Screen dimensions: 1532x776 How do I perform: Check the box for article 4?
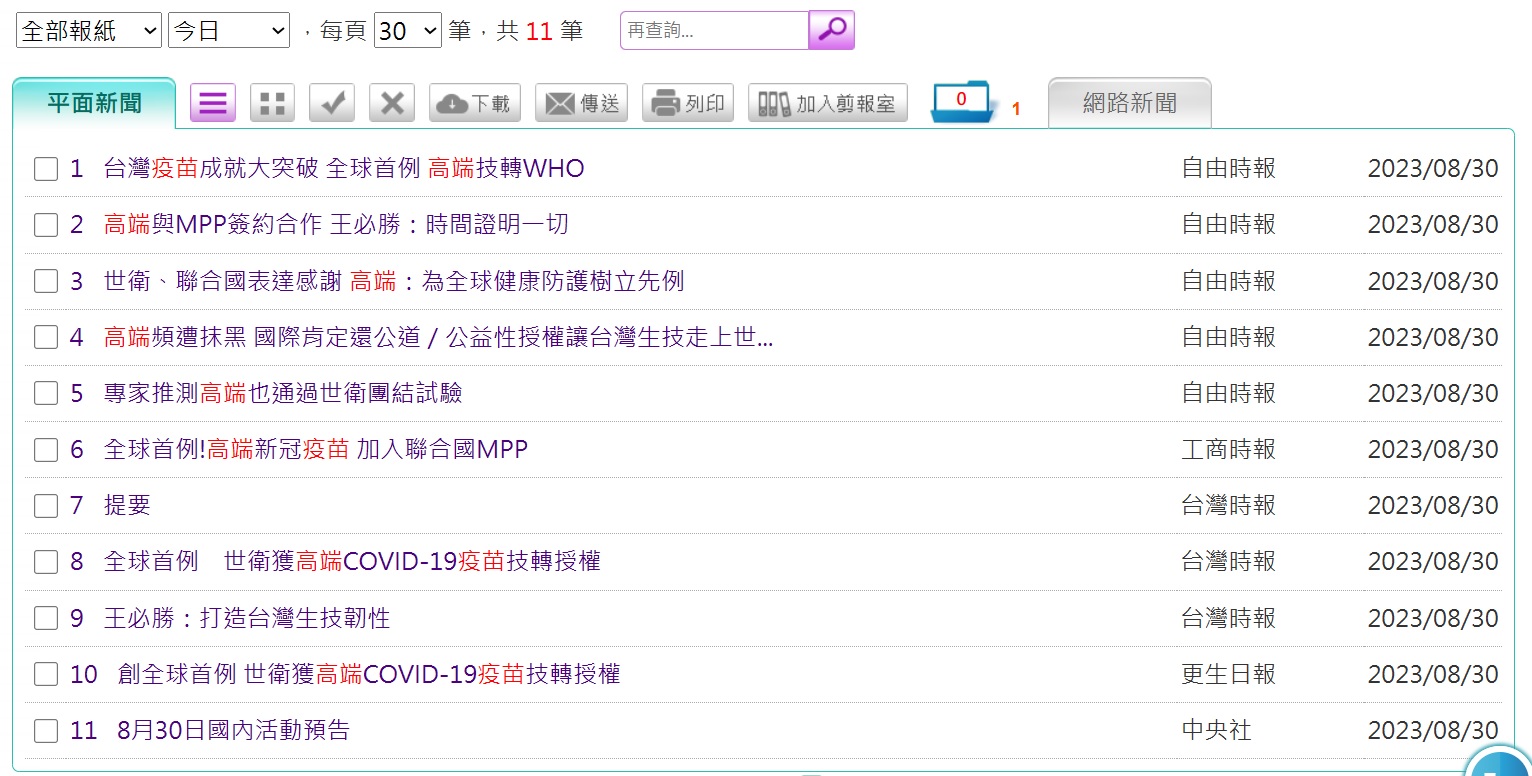[46, 337]
